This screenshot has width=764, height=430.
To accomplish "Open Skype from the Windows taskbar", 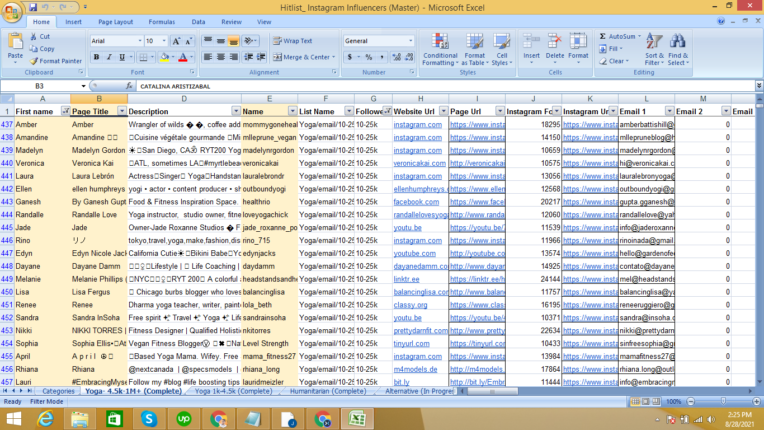I will (x=149, y=419).
